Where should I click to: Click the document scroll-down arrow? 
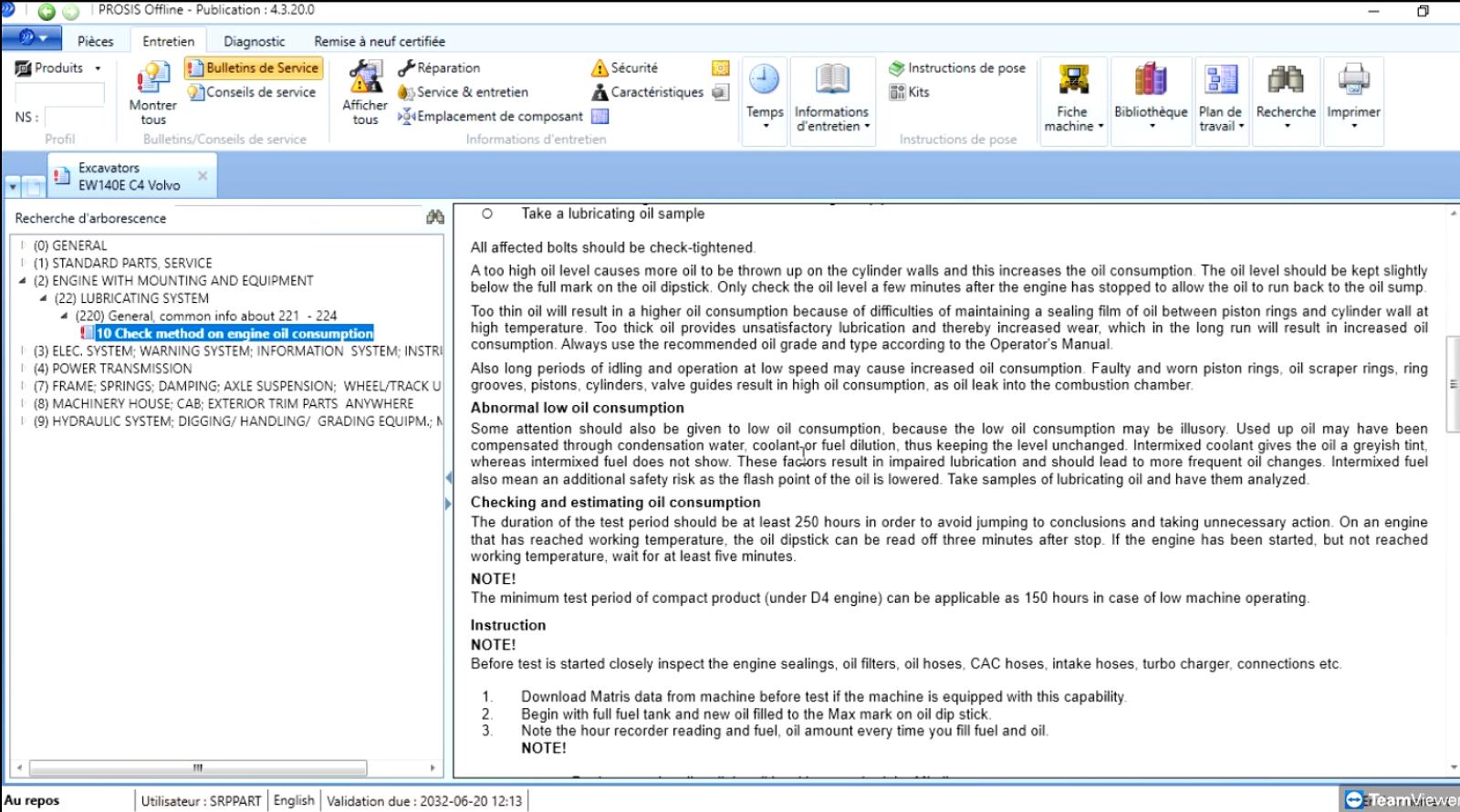pyautogui.click(x=1453, y=768)
